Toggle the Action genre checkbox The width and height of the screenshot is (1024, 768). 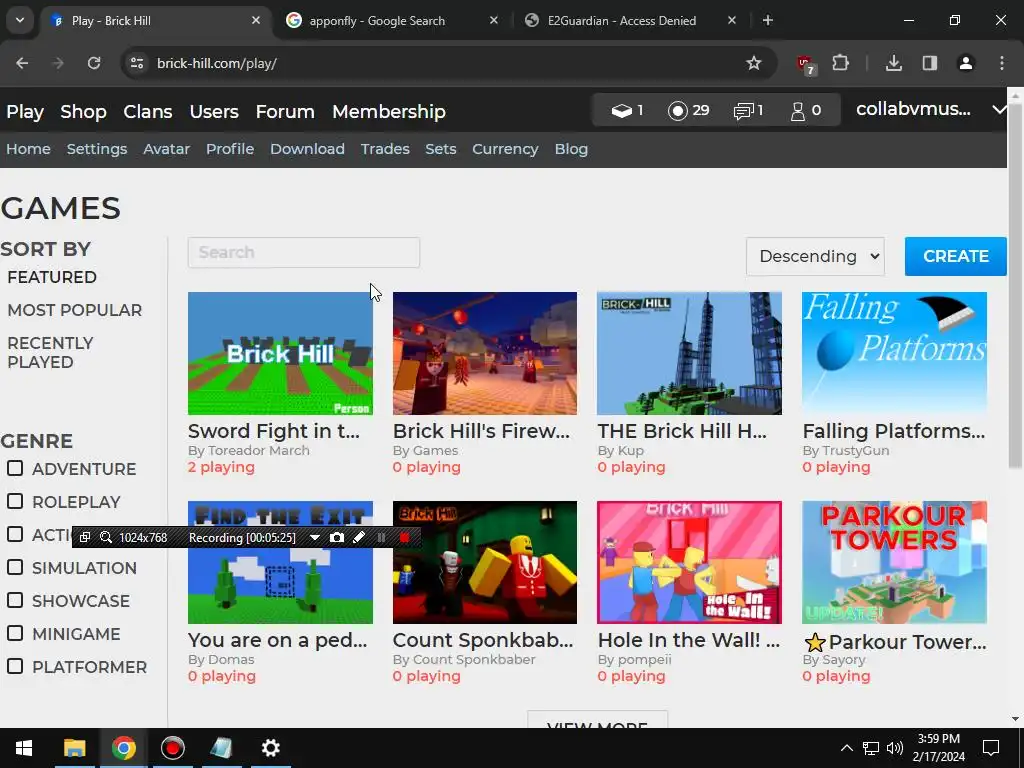(15, 534)
